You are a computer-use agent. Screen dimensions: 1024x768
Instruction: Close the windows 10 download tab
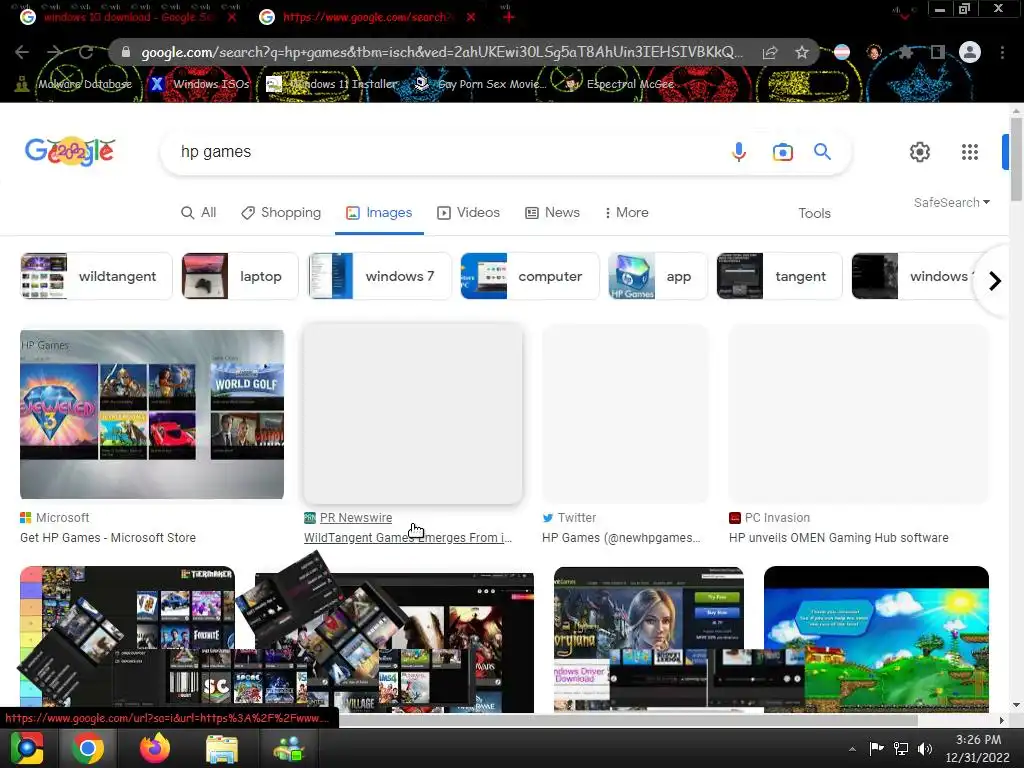coord(232,17)
